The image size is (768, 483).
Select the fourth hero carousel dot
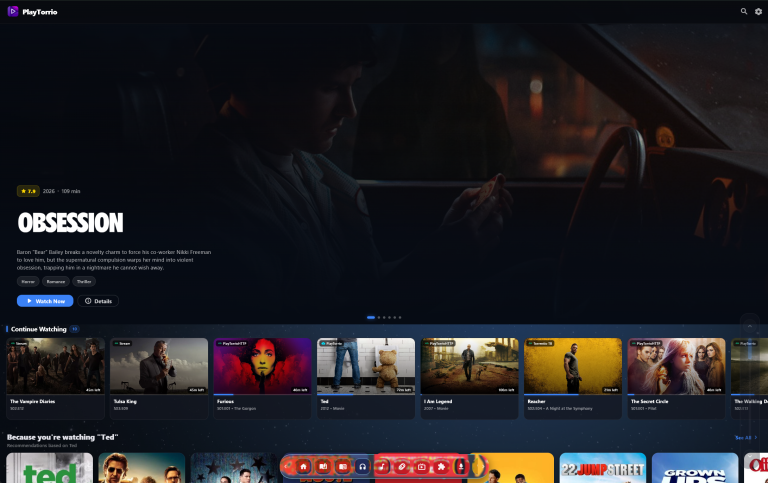click(x=389, y=317)
